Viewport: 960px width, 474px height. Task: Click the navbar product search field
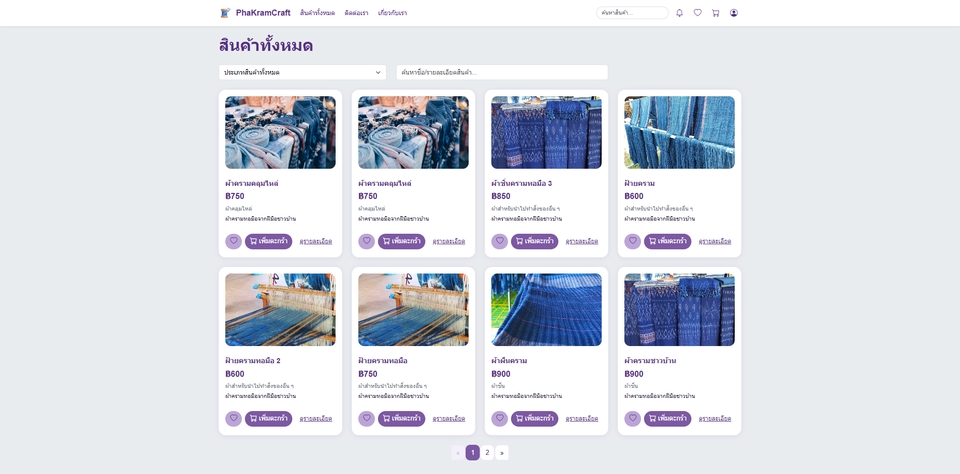(632, 13)
